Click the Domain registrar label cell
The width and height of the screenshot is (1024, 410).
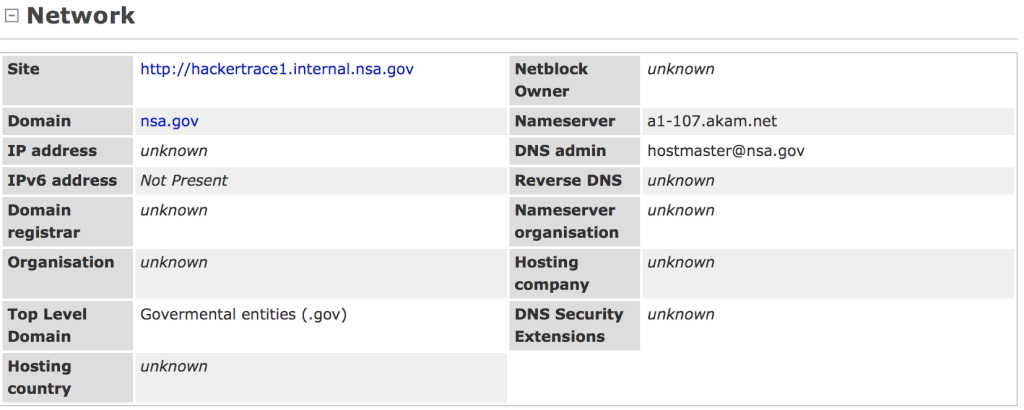[x=43, y=221]
